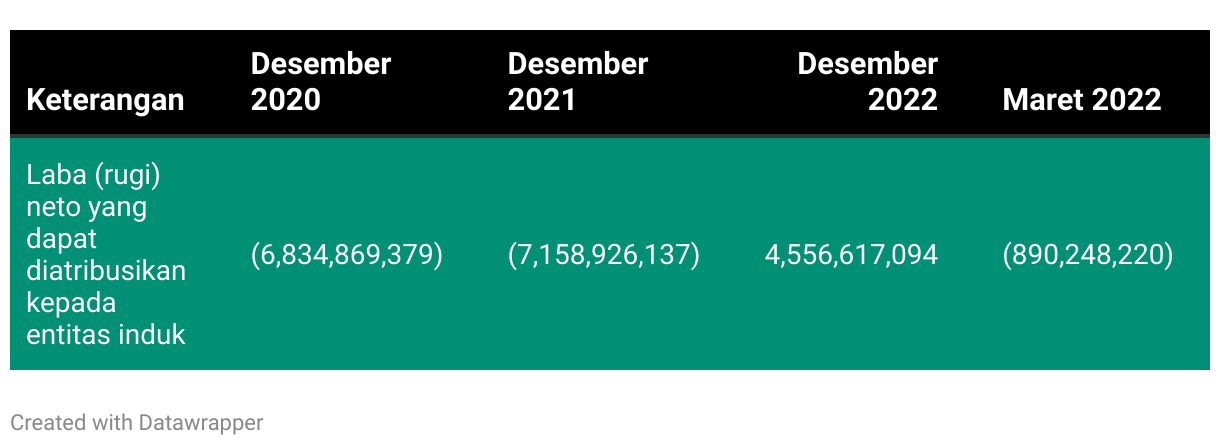
Task: Click the (7,158,926,137) value cell
Action: pyautogui.click(x=604, y=255)
